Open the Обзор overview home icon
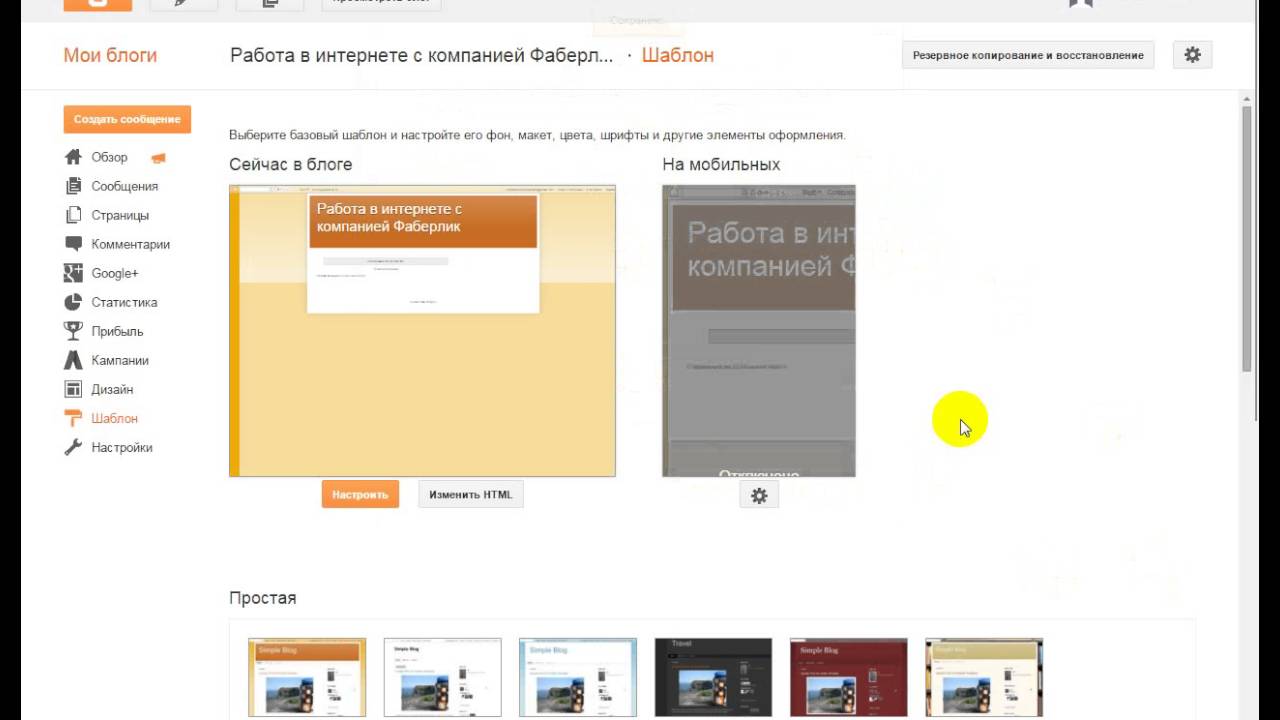The height and width of the screenshot is (720, 1280). tap(73, 157)
